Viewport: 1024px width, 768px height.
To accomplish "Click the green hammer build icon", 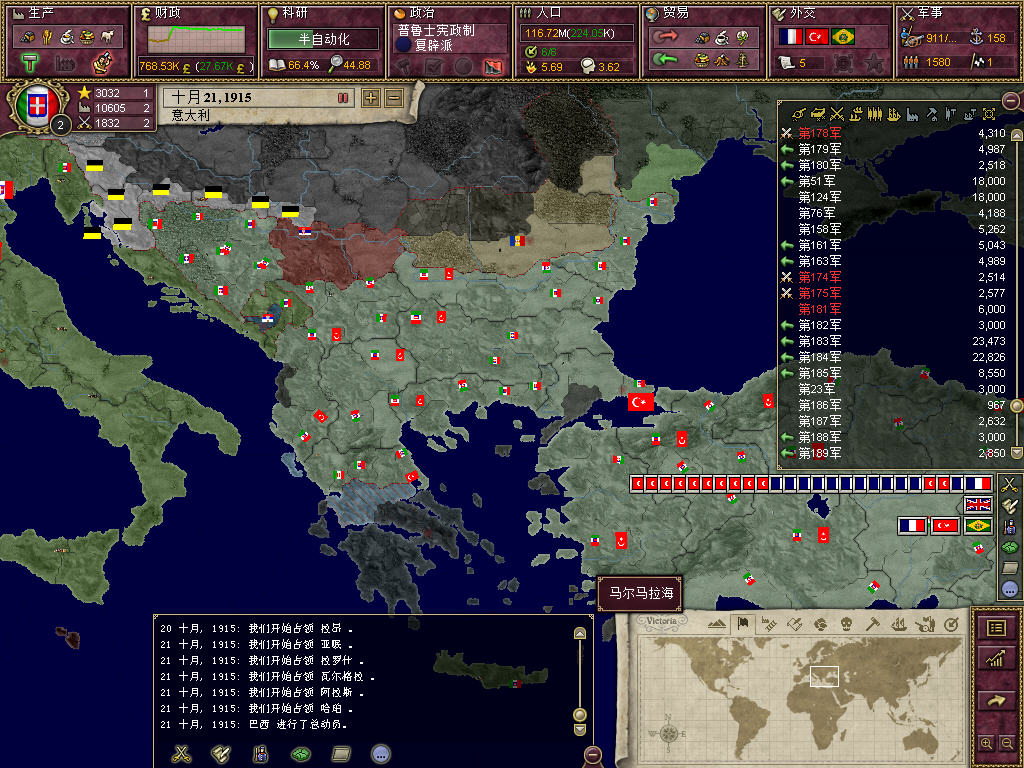I will [30, 63].
